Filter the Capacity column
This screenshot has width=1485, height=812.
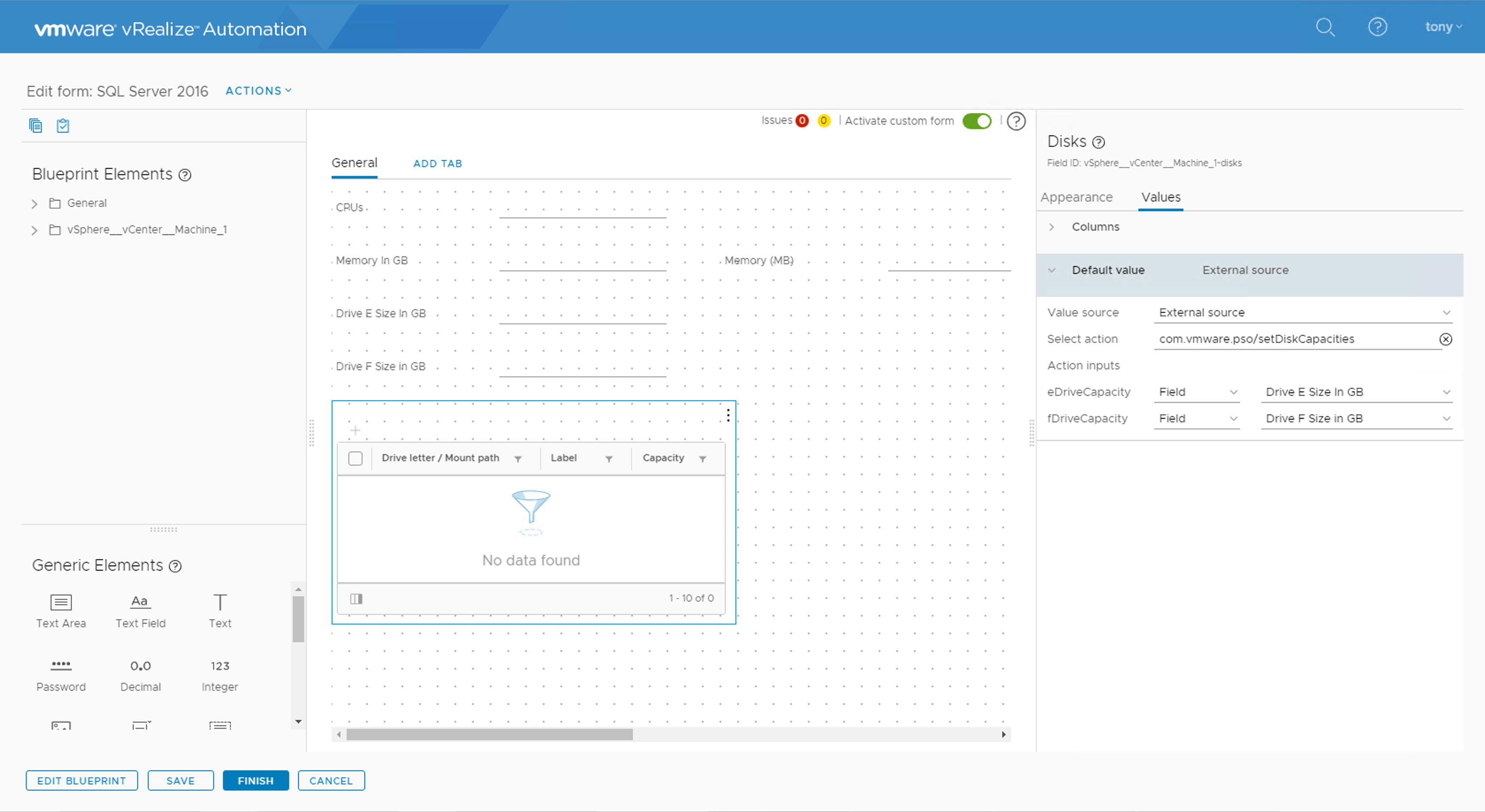[x=703, y=459]
